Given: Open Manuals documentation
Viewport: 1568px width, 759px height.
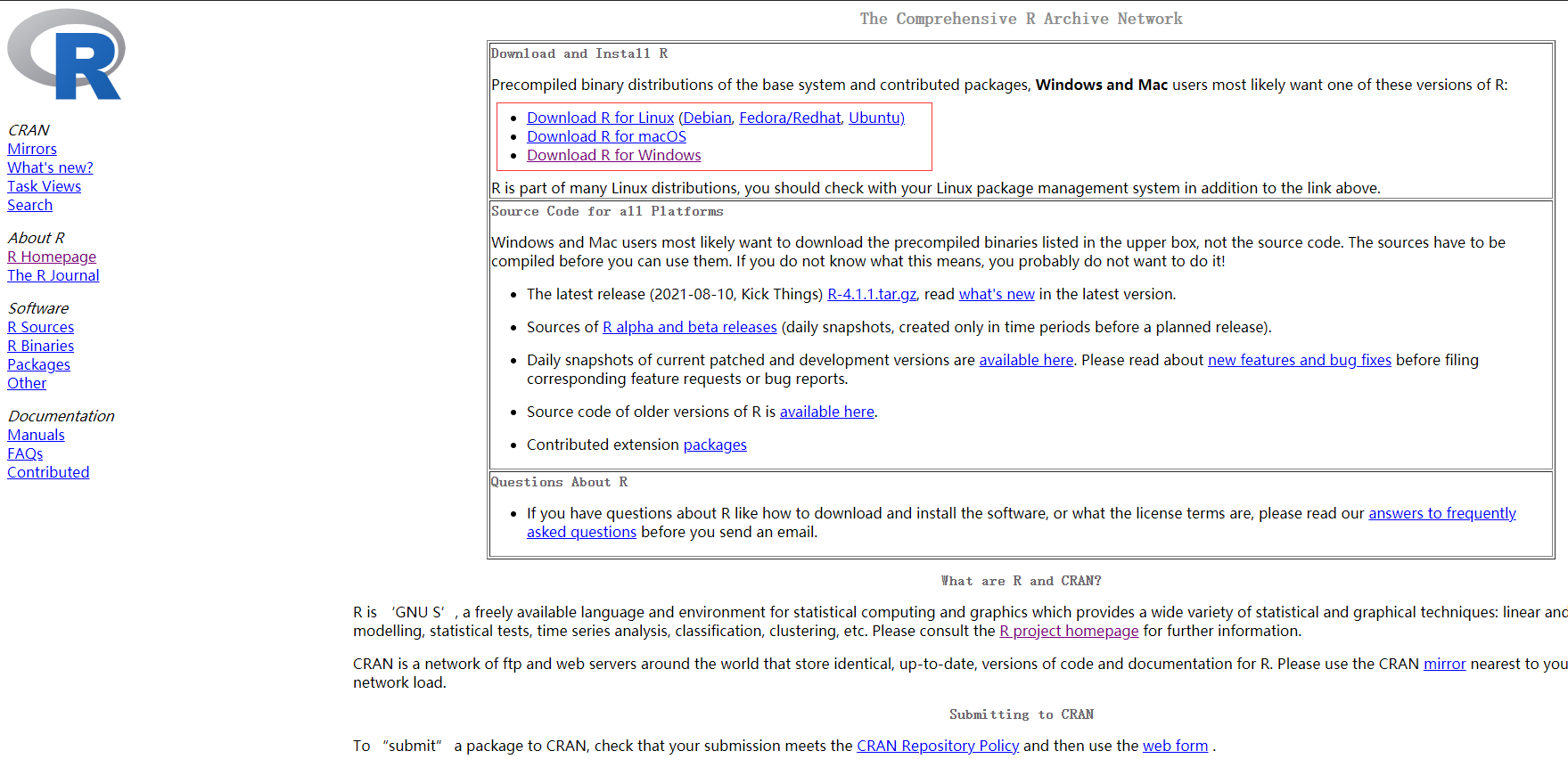Looking at the screenshot, I should pyautogui.click(x=36, y=435).
